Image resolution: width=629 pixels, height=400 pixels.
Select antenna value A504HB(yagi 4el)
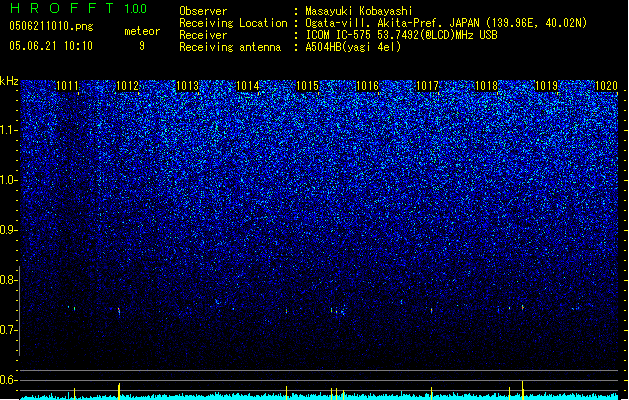353,47
